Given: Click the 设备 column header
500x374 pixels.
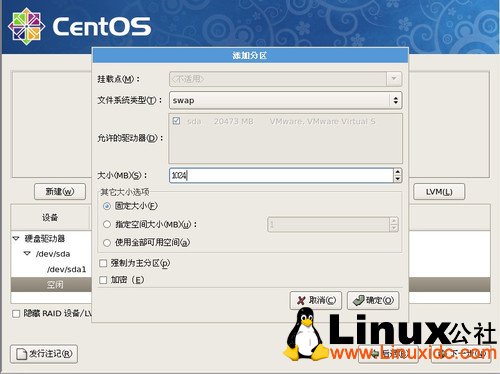Looking at the screenshot, I should (50, 217).
